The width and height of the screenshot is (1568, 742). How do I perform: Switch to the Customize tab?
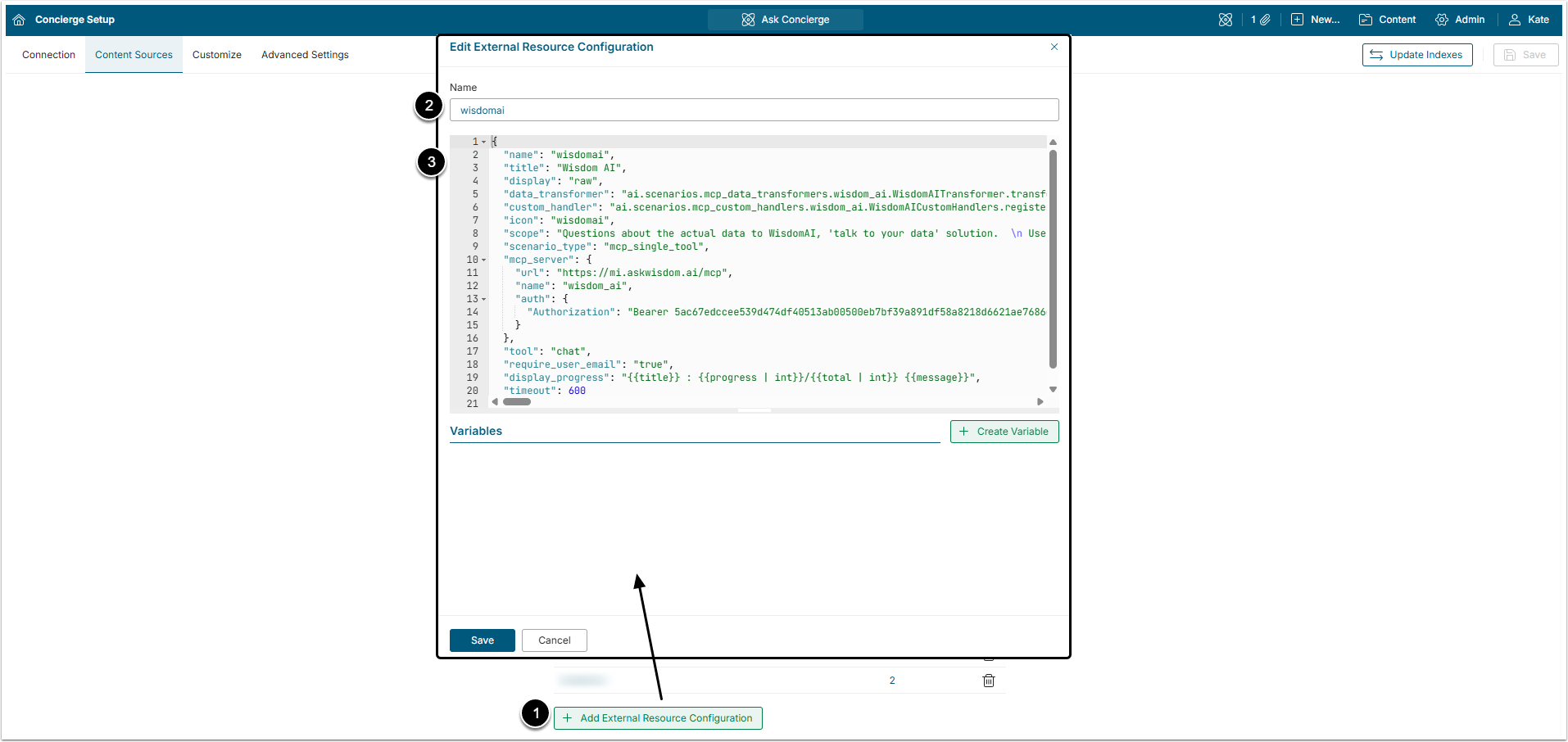216,55
